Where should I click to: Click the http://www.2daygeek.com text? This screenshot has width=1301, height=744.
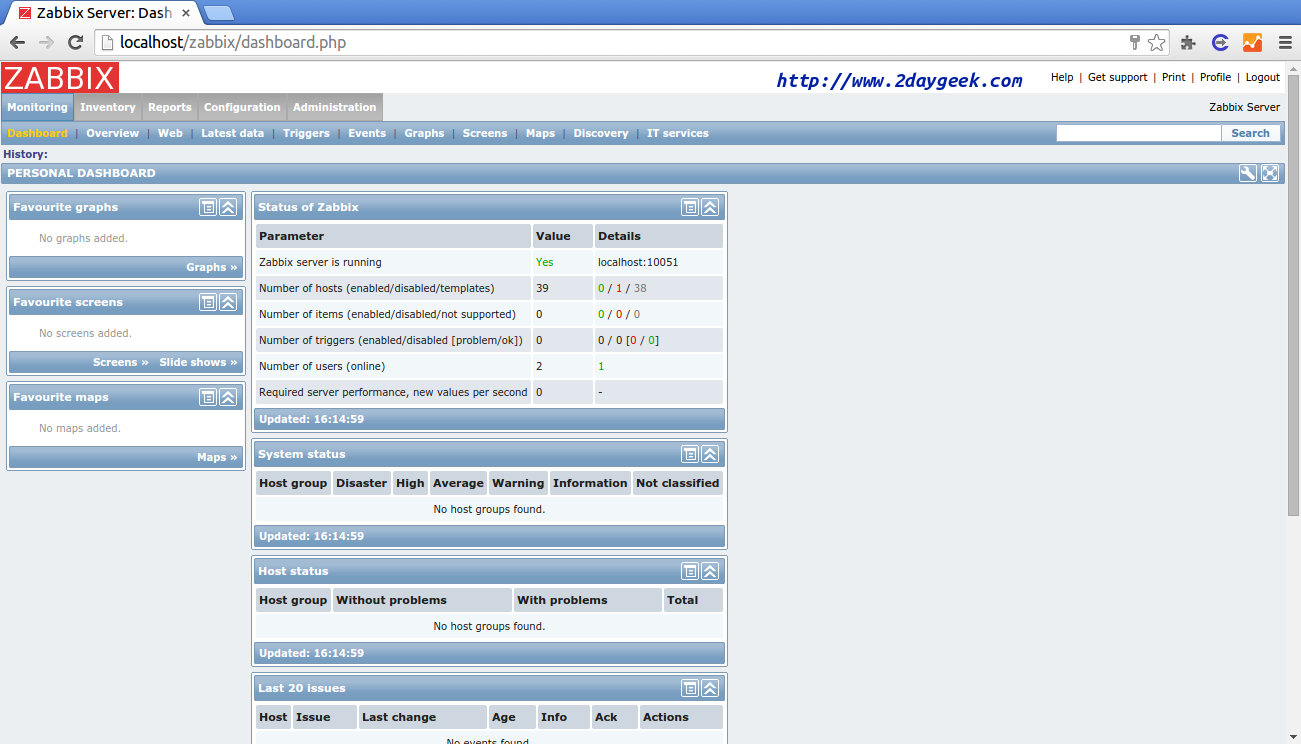tap(900, 81)
